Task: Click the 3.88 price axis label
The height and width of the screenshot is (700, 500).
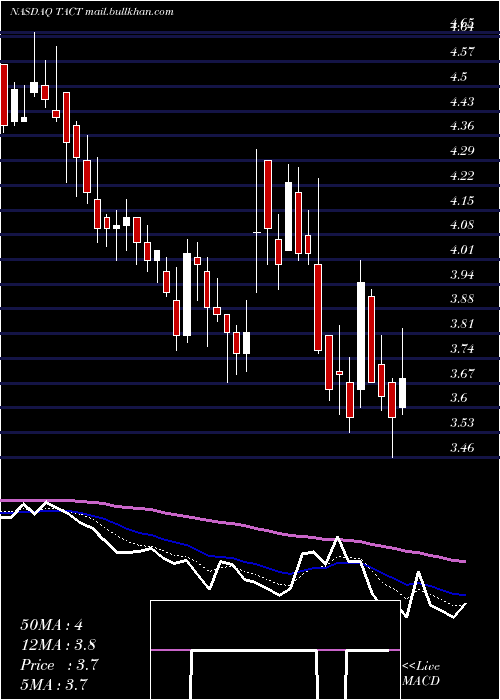Action: pos(462,299)
